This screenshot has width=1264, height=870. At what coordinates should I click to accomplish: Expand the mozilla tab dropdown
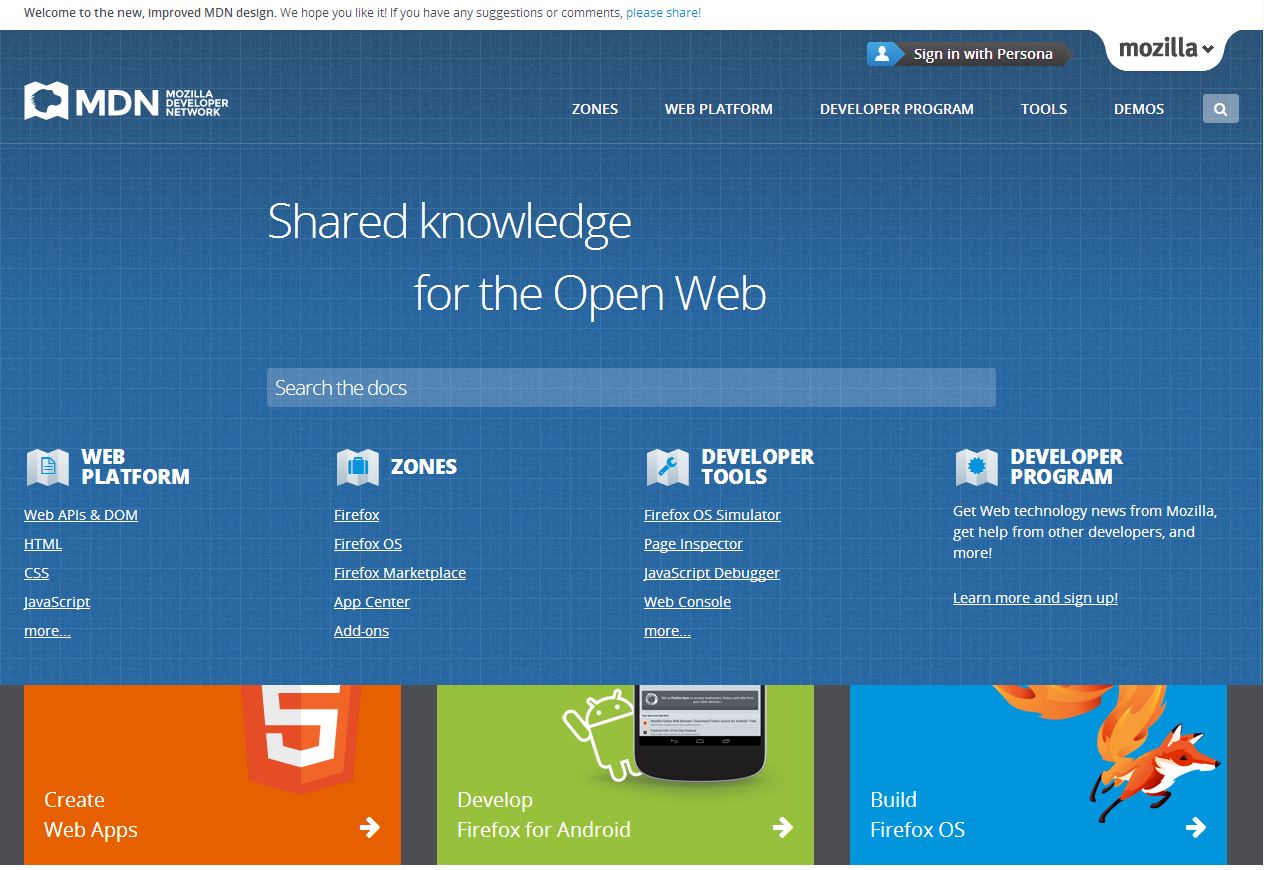tap(1165, 49)
